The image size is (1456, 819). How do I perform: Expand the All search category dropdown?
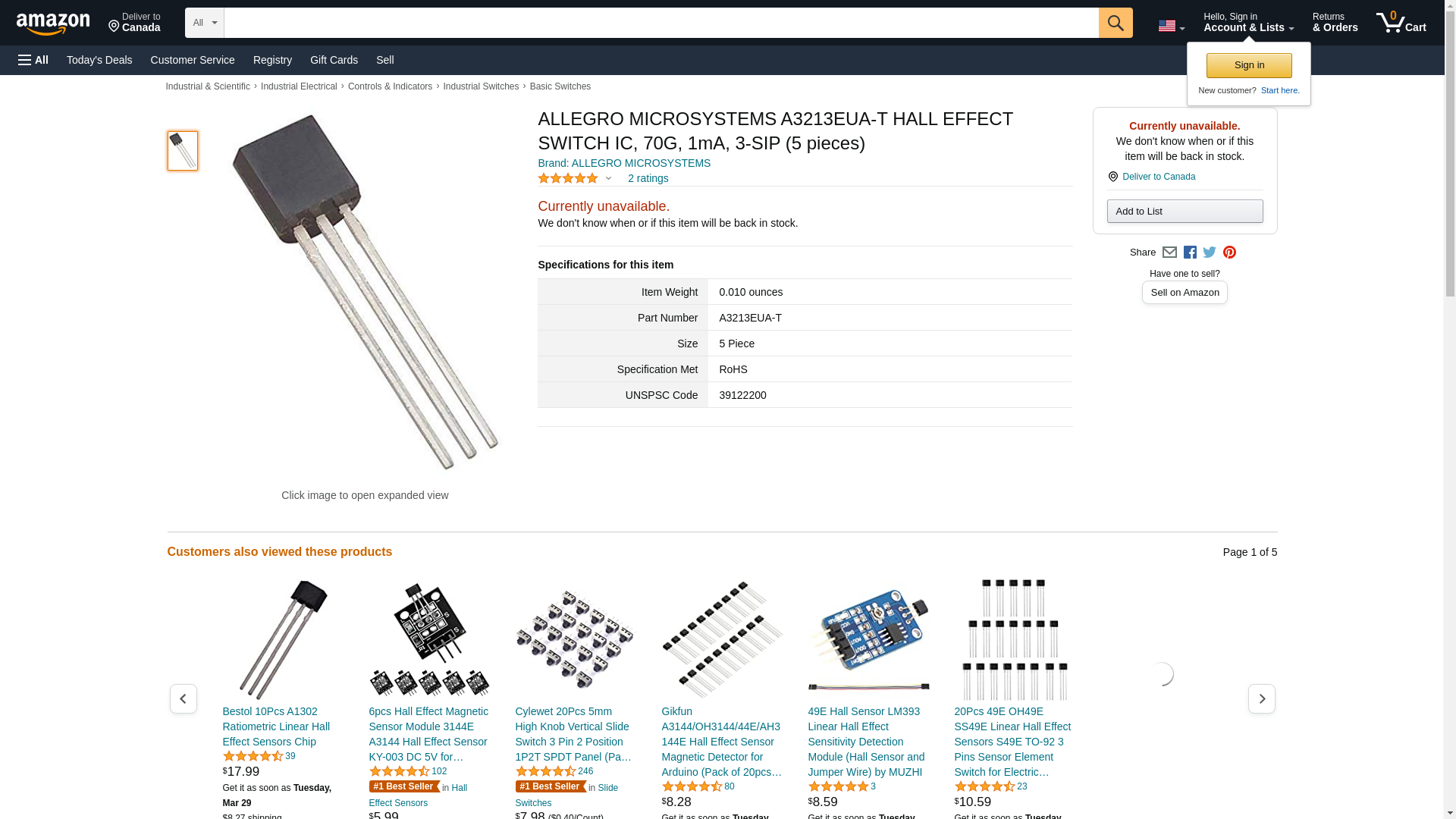click(204, 23)
